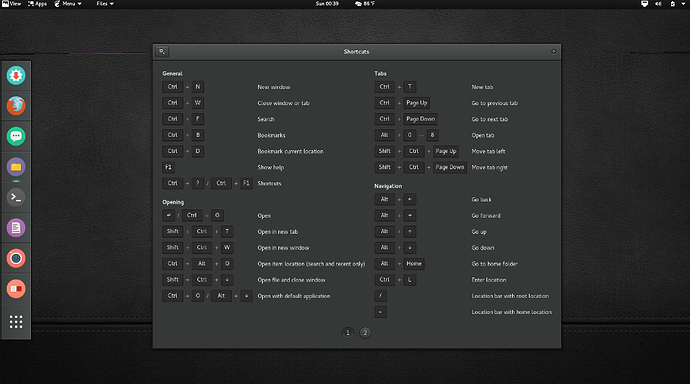Launch the Terminal from the dock
Viewport: 690px width, 384px height.
[16, 197]
